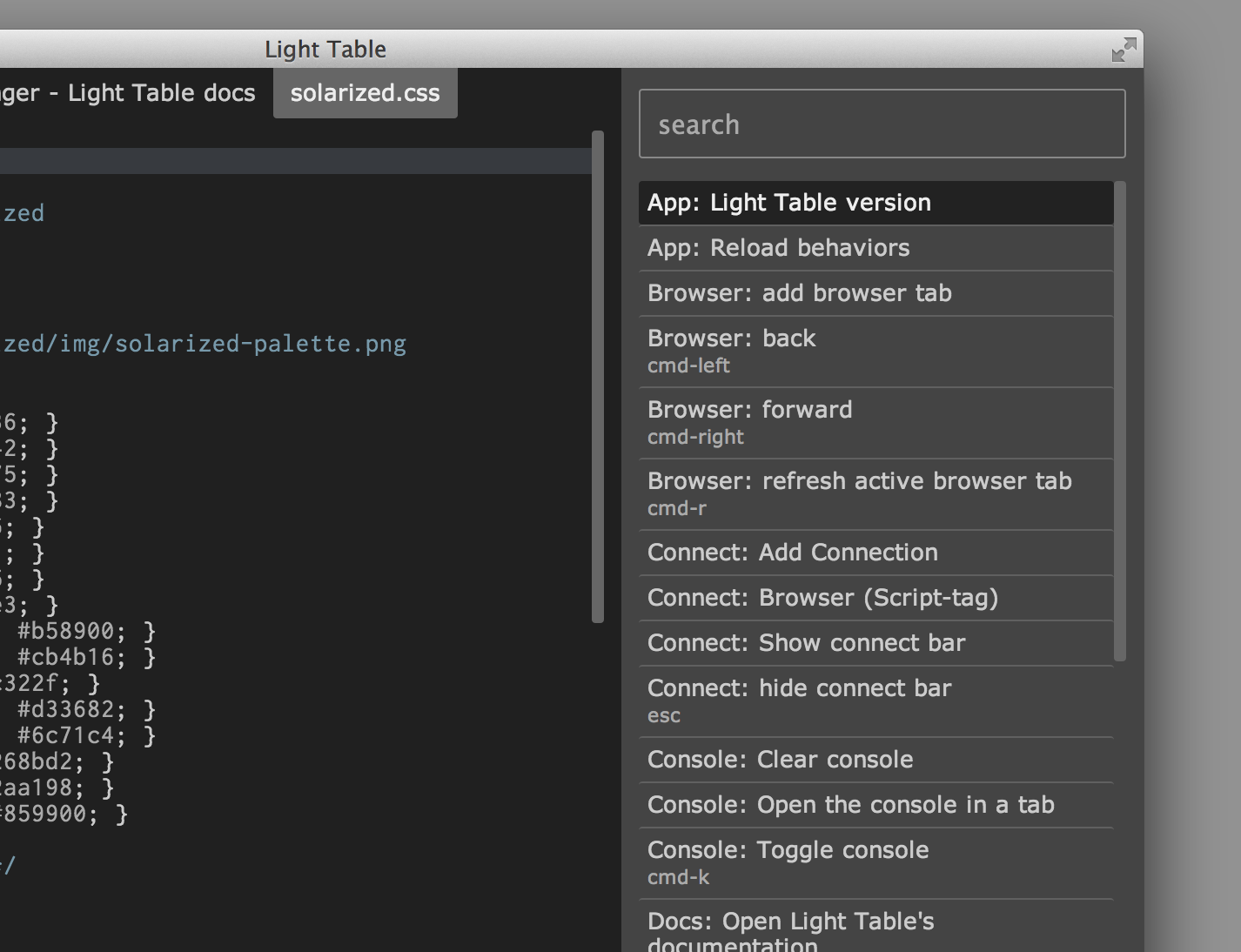Viewport: 1241px width, 952px height.
Task: Run App: Light Table version command
Action: (875, 203)
